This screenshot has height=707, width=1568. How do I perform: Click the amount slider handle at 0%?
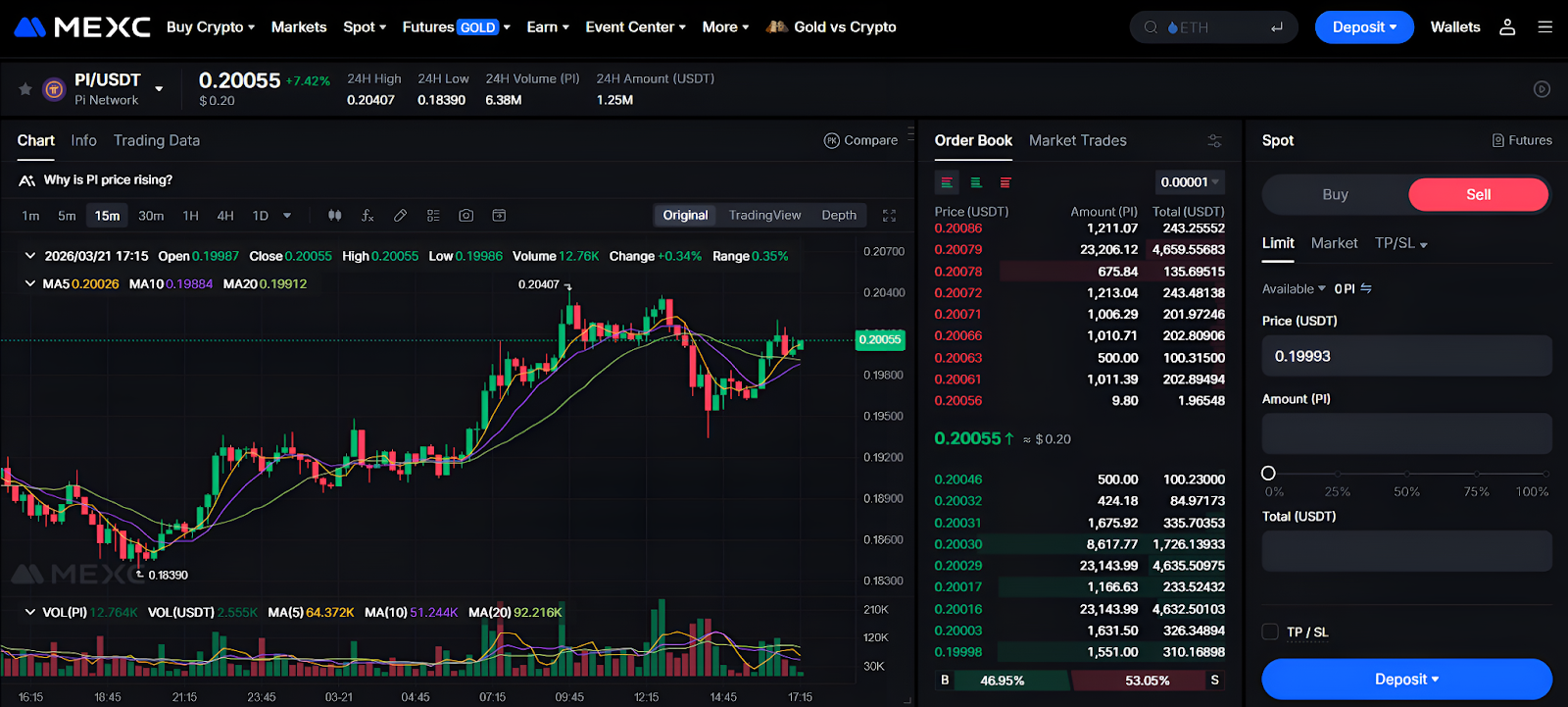(1268, 473)
